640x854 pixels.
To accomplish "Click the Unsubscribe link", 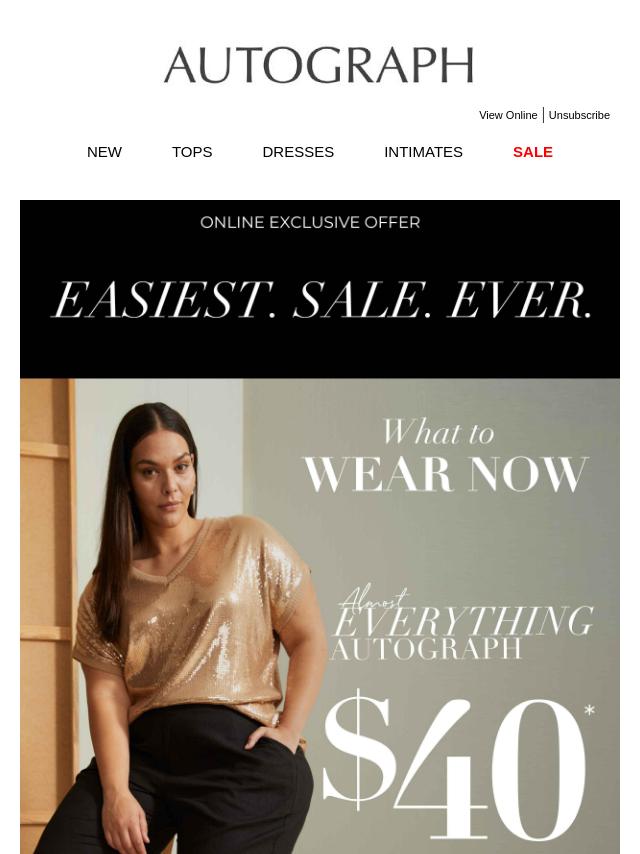I will coord(579,115).
